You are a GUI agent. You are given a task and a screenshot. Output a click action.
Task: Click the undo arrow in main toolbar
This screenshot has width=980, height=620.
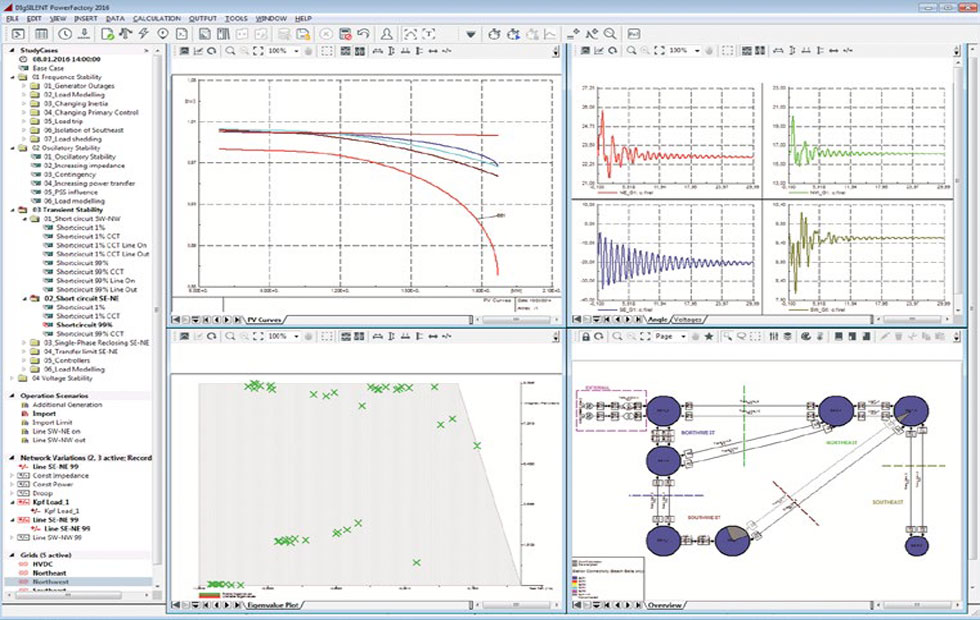tap(363, 34)
